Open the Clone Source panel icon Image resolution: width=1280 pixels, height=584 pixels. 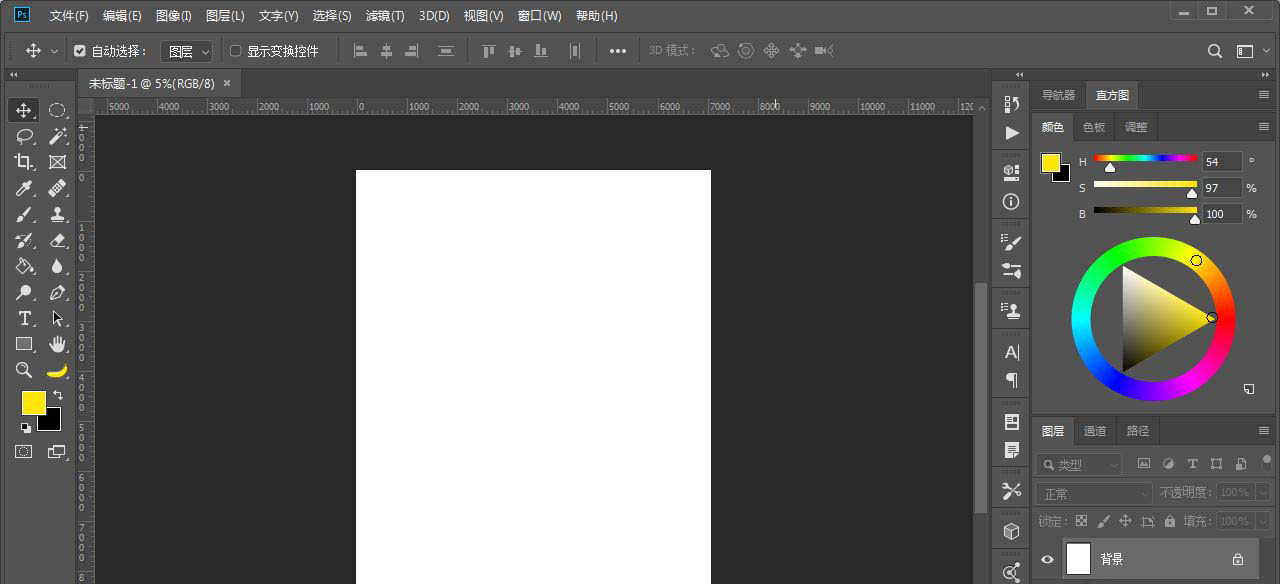coord(1012,310)
